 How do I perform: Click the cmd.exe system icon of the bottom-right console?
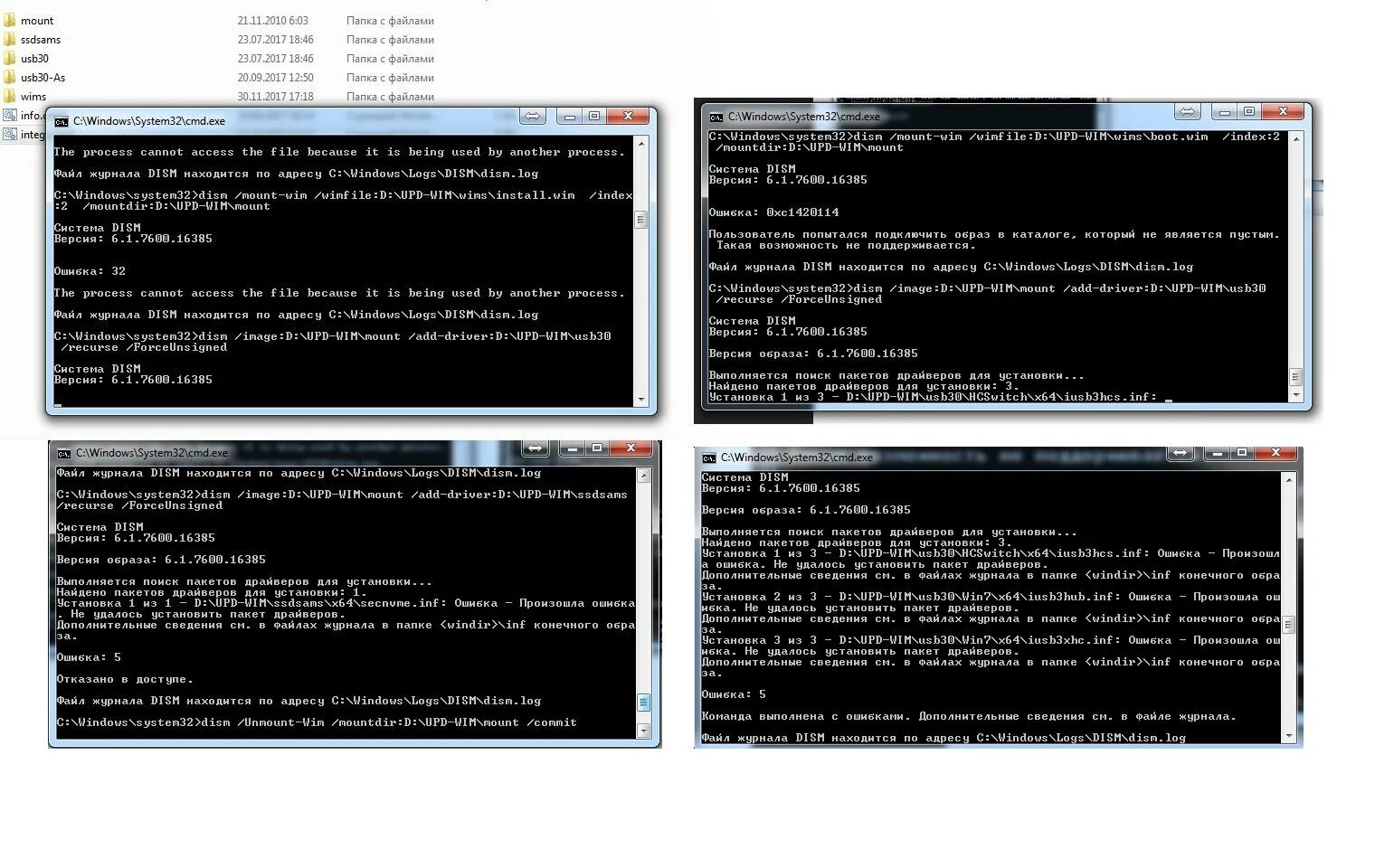(x=710, y=458)
